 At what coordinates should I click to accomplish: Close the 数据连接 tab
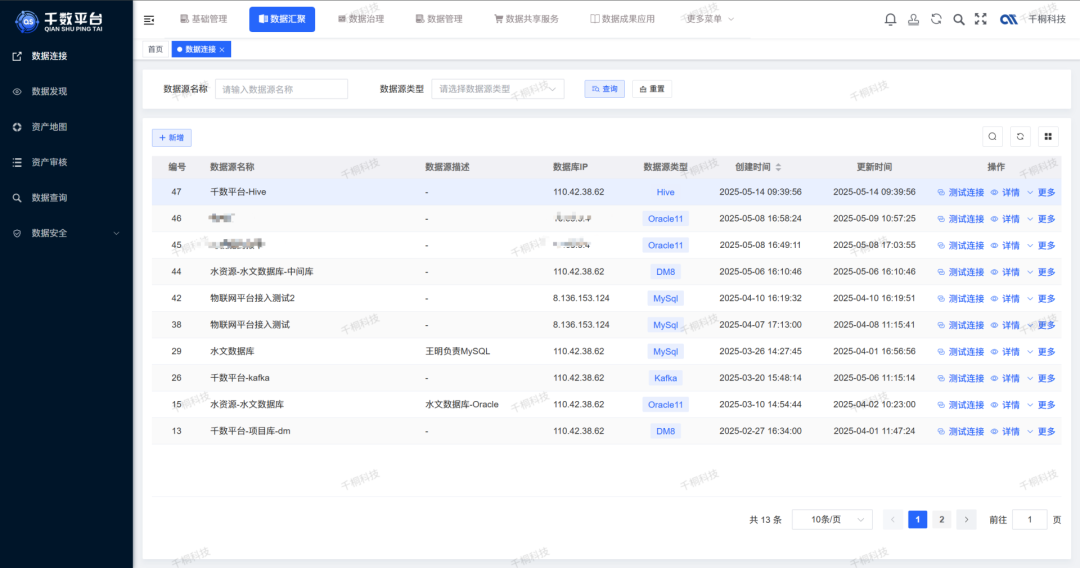tap(222, 50)
